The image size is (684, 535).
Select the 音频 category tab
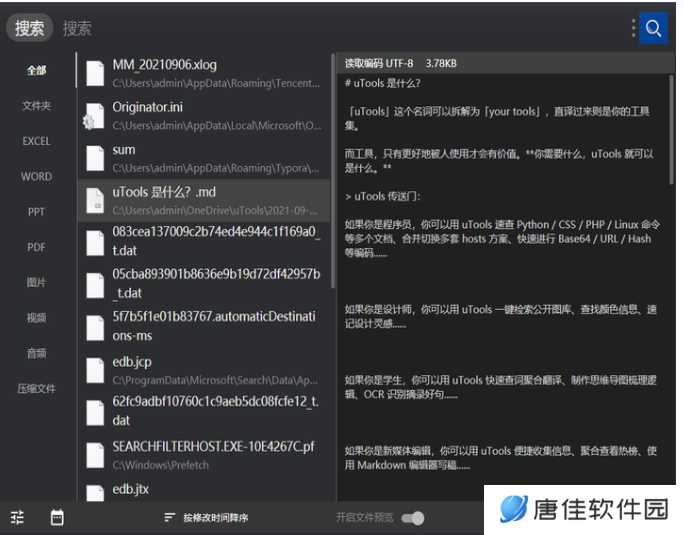pos(37,353)
